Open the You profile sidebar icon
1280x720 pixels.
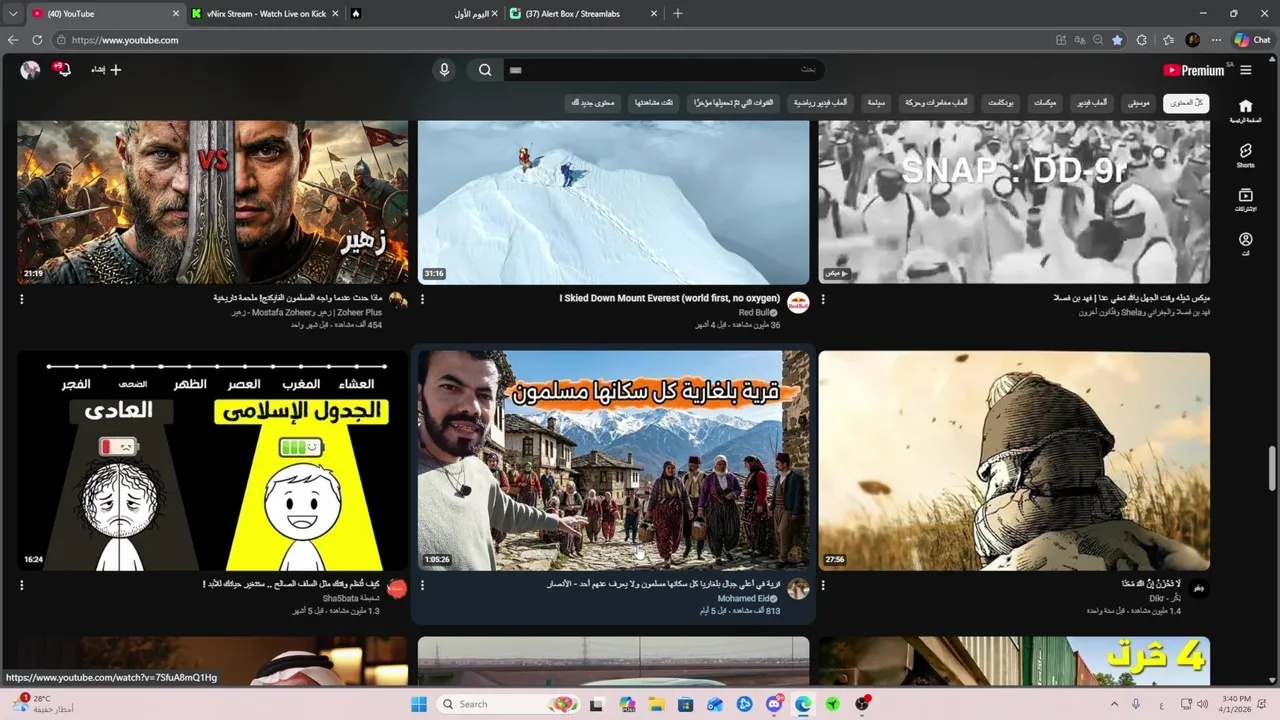(x=1245, y=244)
